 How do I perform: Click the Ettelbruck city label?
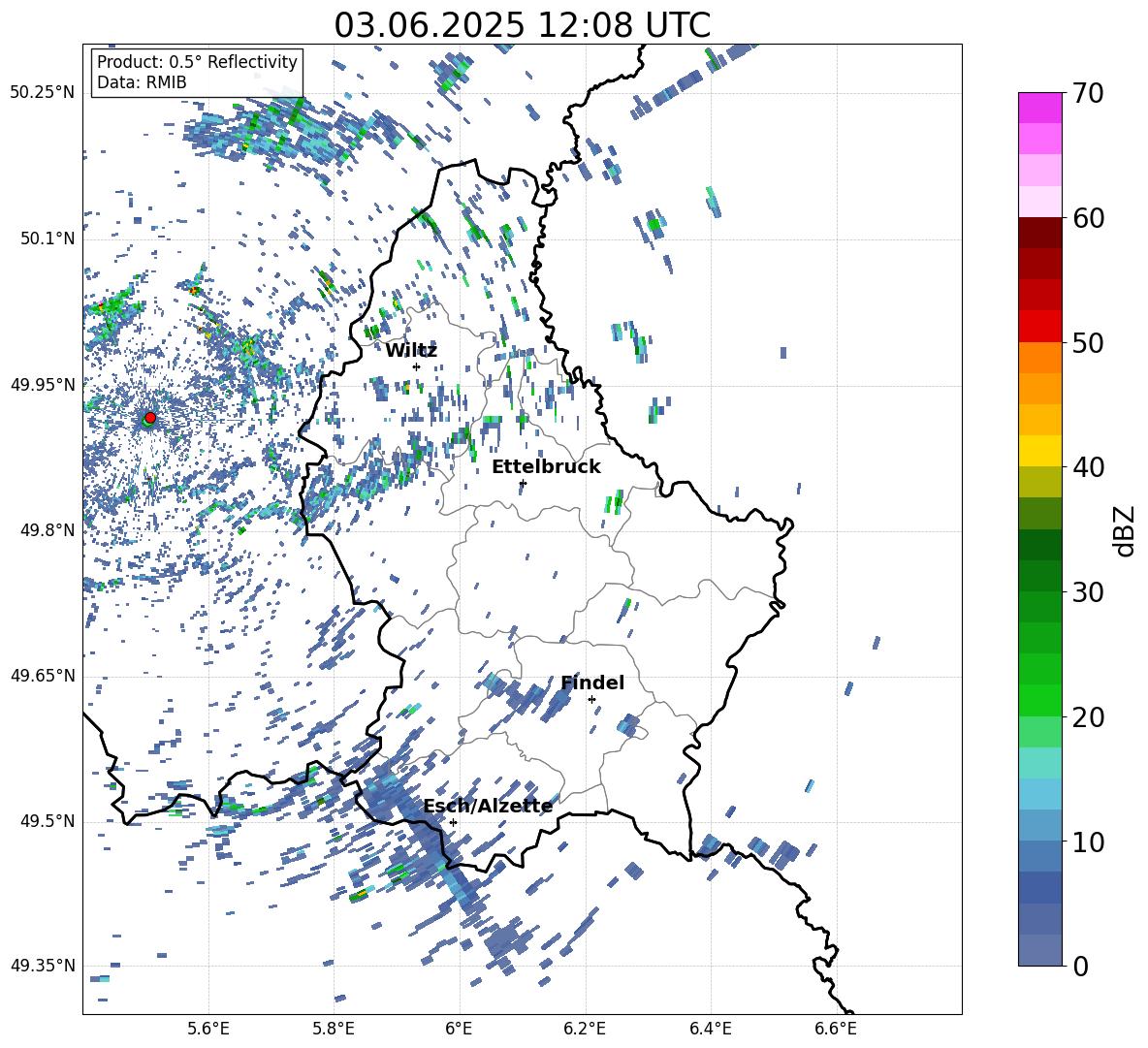pyautogui.click(x=546, y=467)
